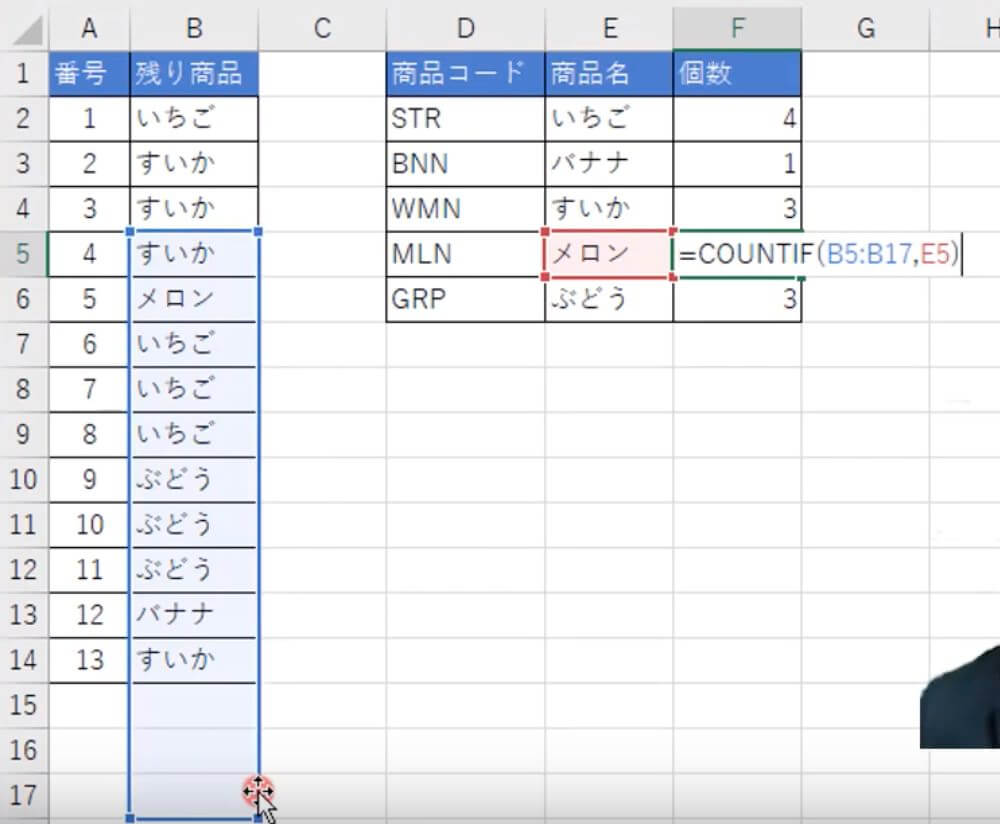This screenshot has height=824, width=1000.
Task: Click メロン in the 残り商品 column
Action: [194, 299]
